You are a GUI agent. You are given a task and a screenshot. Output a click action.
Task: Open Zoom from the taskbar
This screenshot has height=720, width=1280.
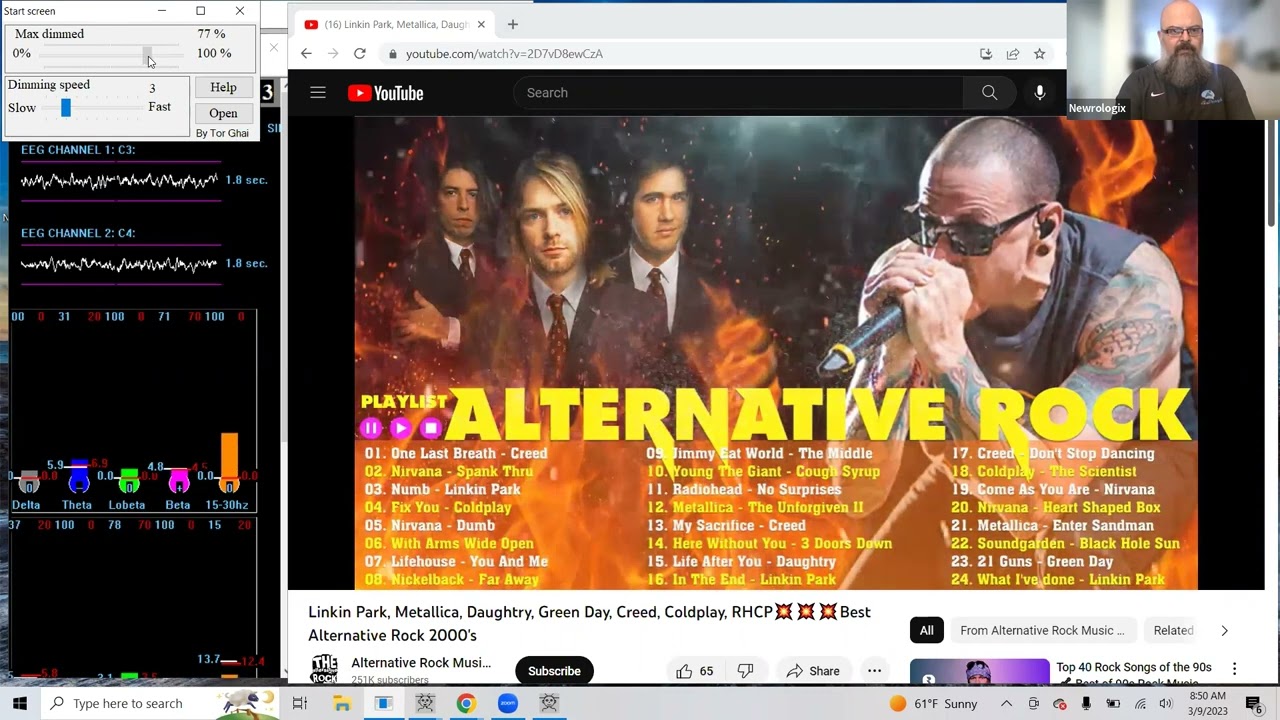pyautogui.click(x=508, y=703)
